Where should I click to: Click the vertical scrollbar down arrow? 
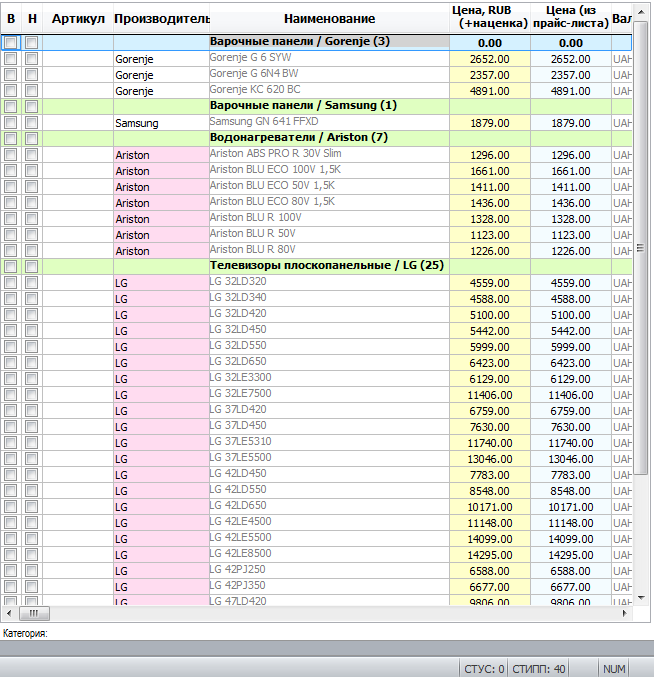point(641,598)
